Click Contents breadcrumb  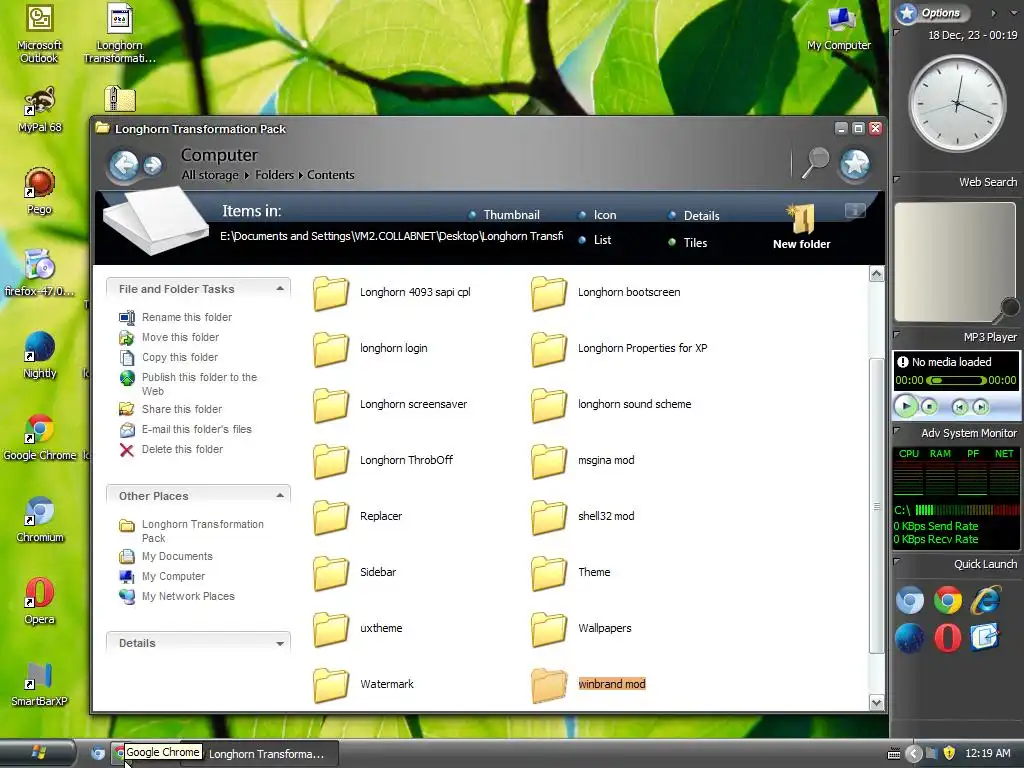point(330,175)
